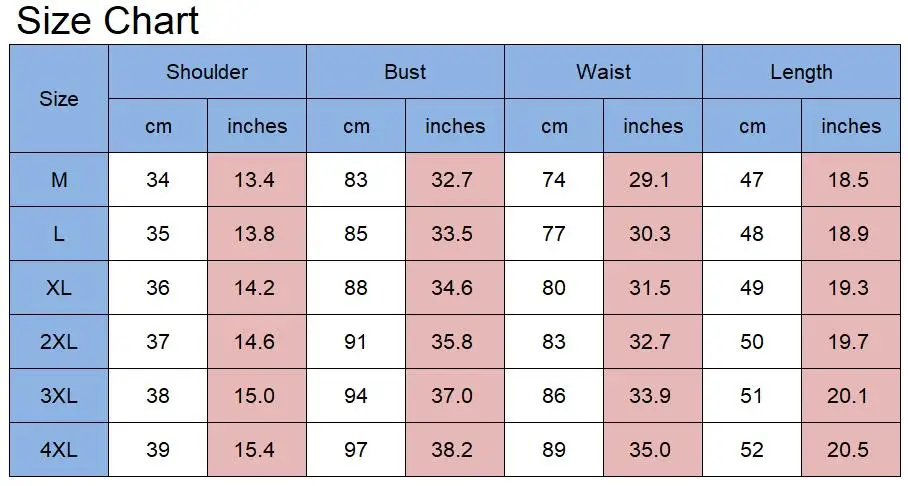Click the 3XL size row label
Image resolution: width=908 pixels, height=486 pixels.
[x=59, y=396]
